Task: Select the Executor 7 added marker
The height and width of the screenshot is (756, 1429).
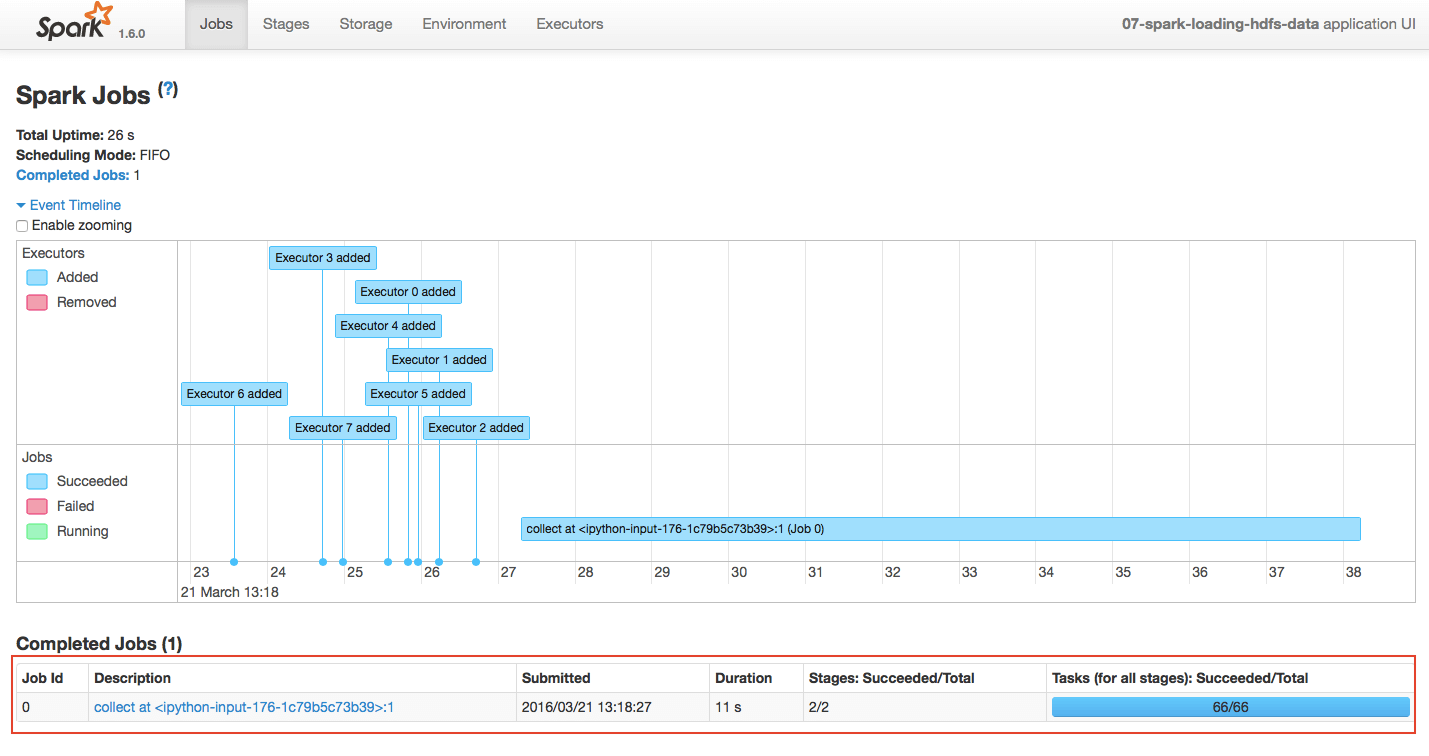Action: (343, 428)
